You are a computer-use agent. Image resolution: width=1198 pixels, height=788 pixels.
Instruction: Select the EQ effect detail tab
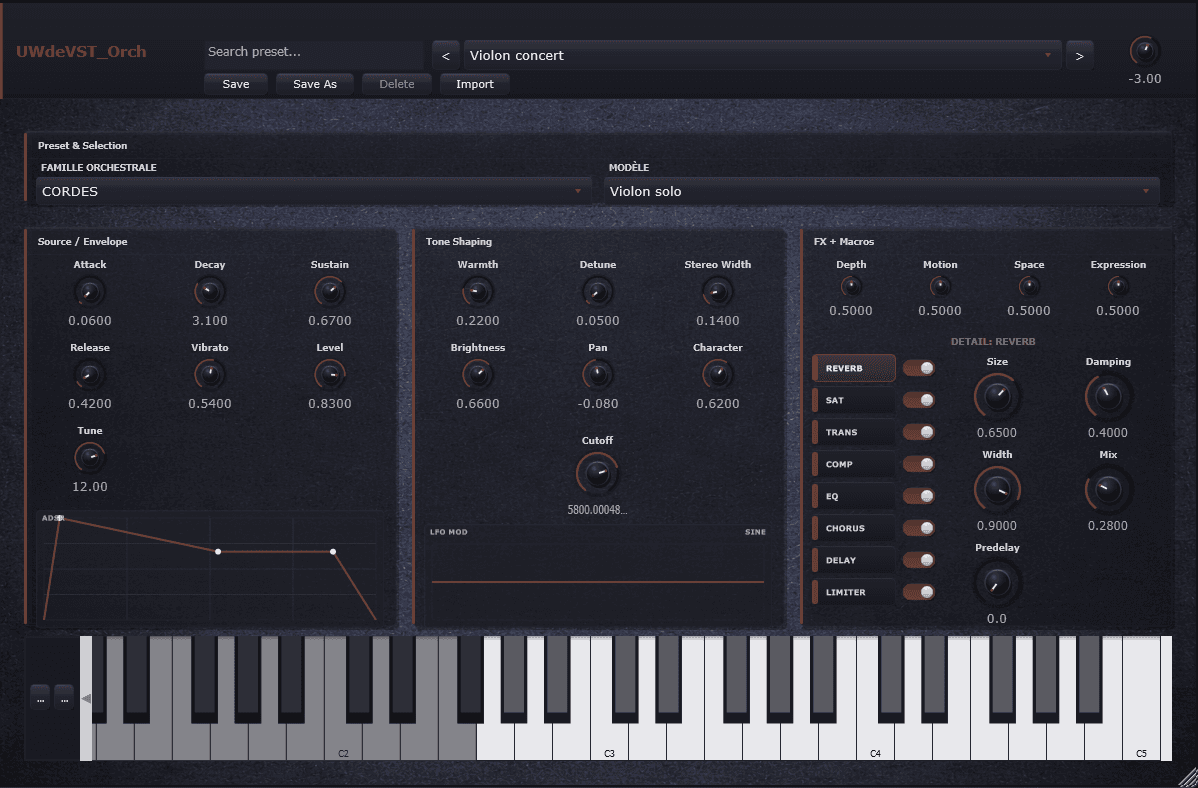pyautogui.click(x=854, y=496)
